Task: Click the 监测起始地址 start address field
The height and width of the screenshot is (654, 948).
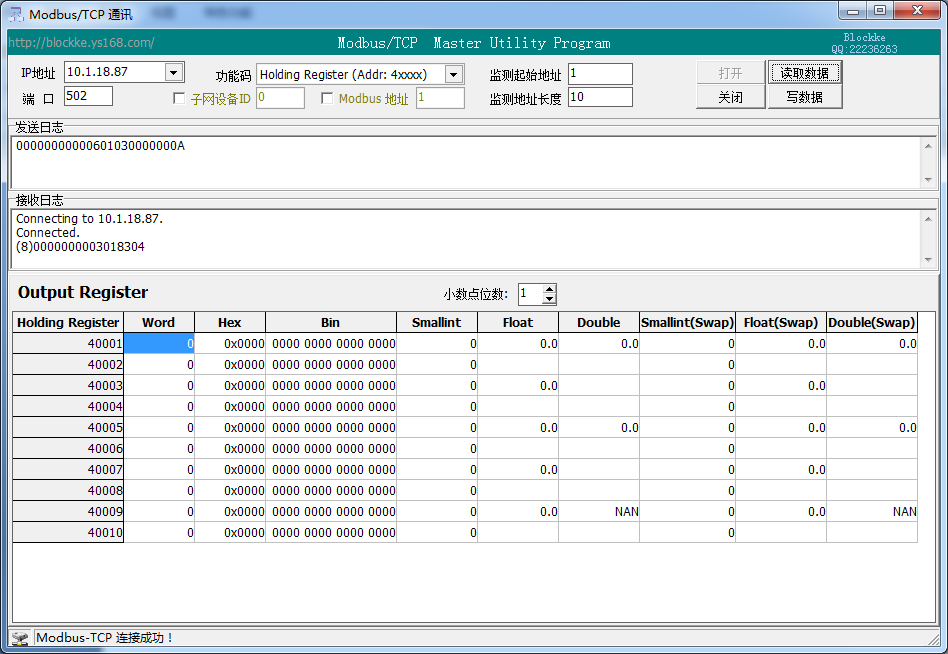Action: (600, 74)
